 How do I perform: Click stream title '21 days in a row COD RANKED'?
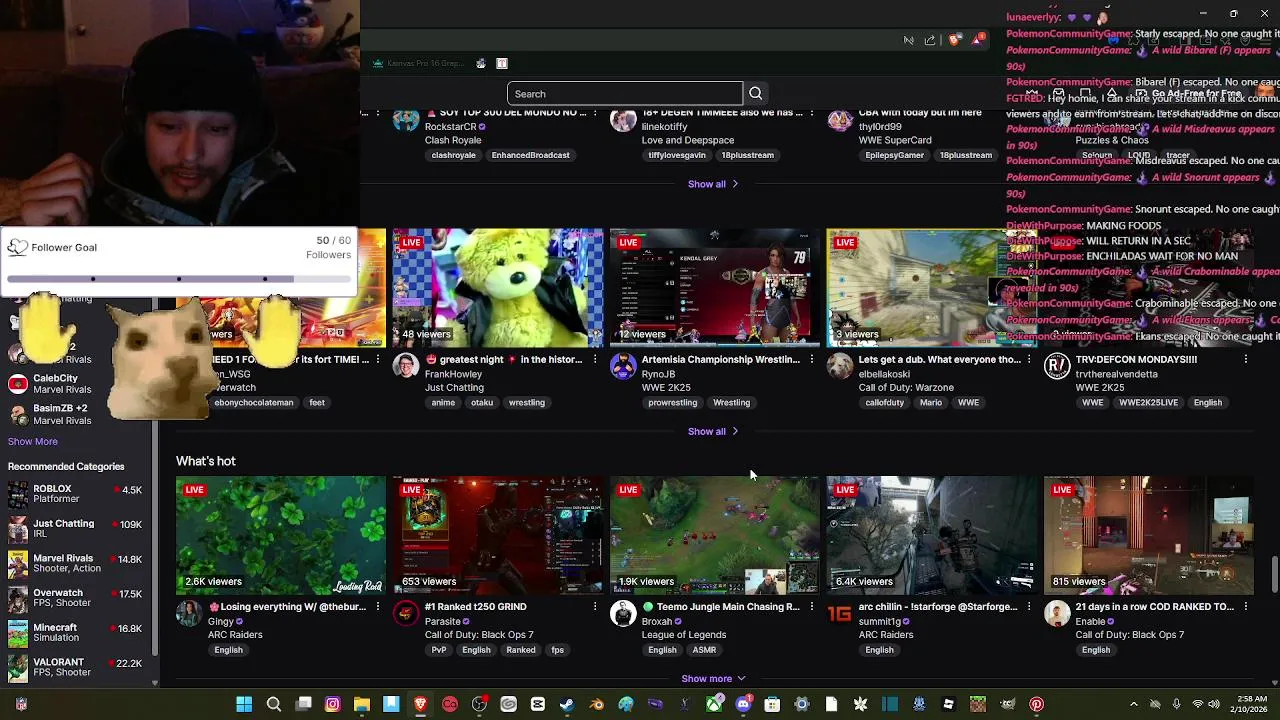pyautogui.click(x=1155, y=607)
